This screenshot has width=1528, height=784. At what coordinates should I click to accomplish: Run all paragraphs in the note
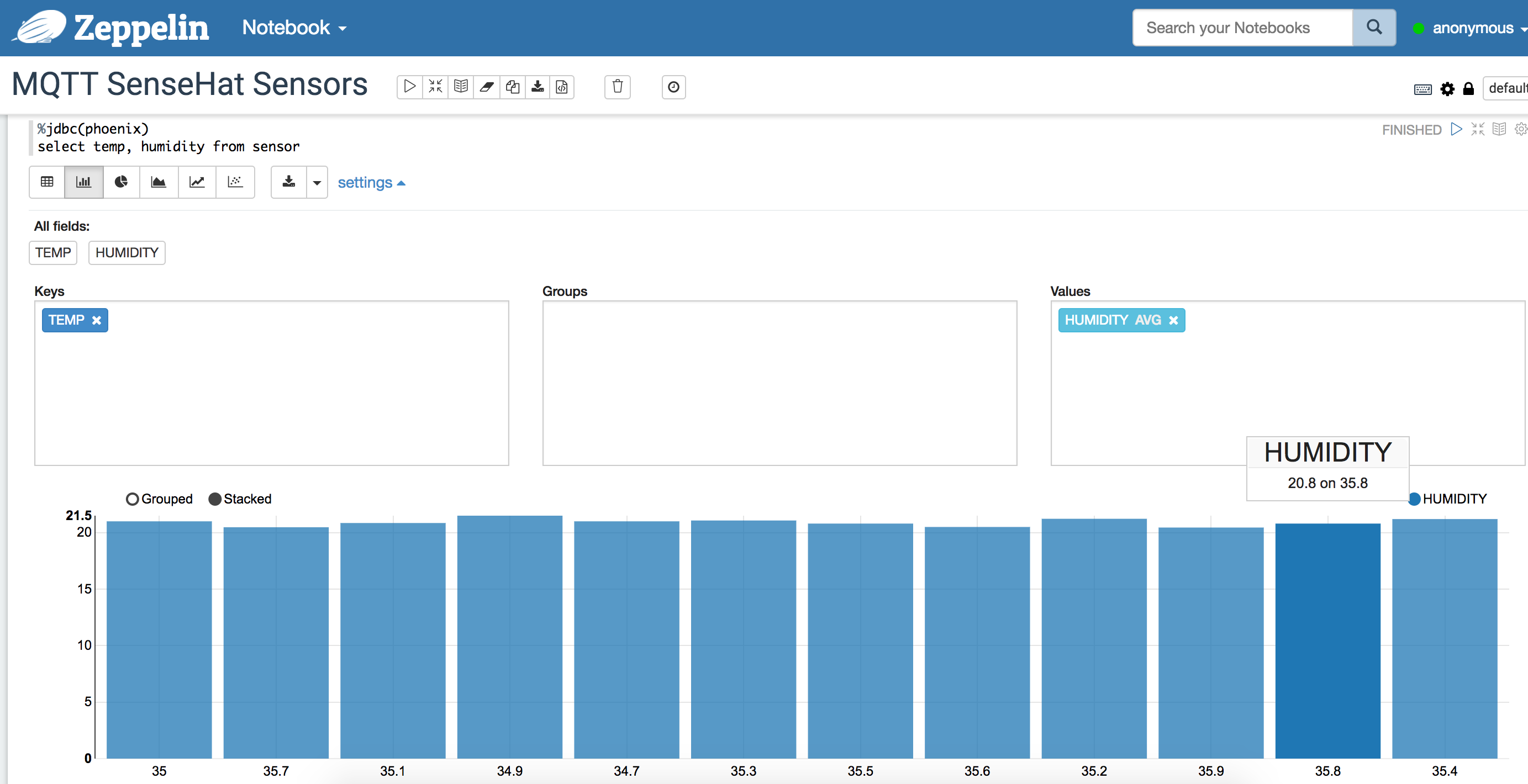point(409,87)
